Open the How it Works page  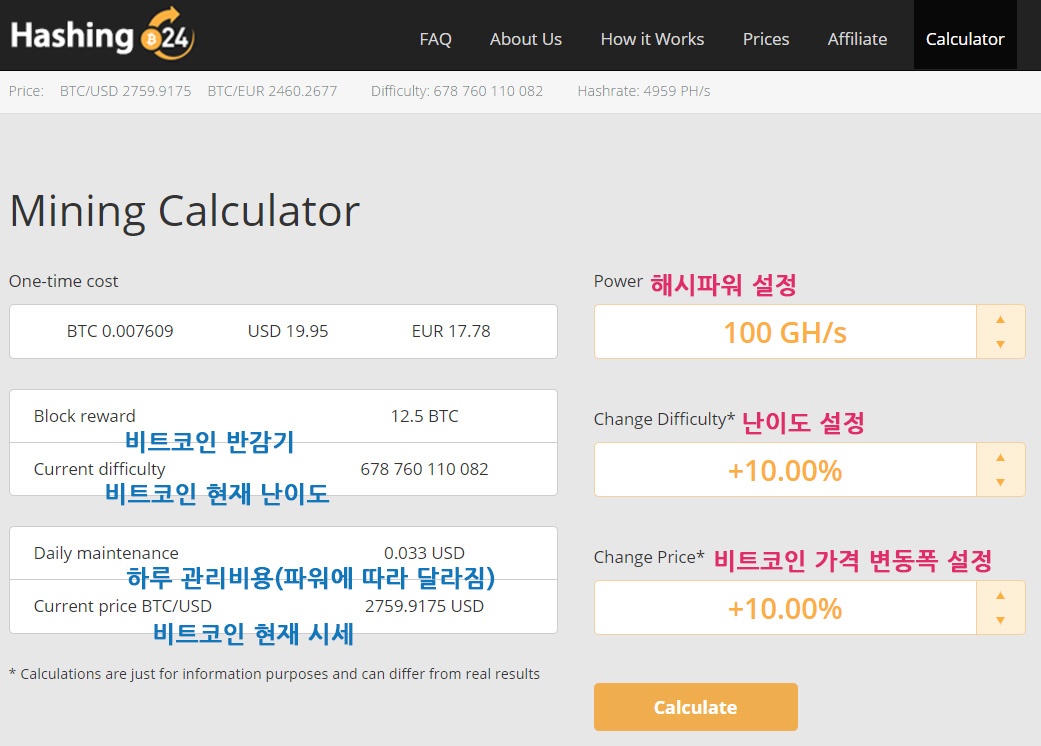[652, 39]
